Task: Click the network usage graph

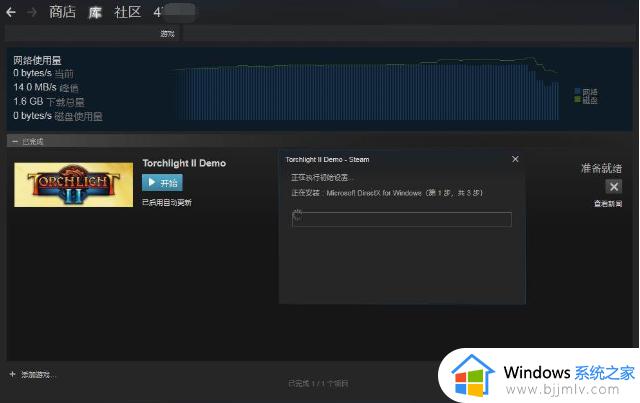Action: [367, 89]
